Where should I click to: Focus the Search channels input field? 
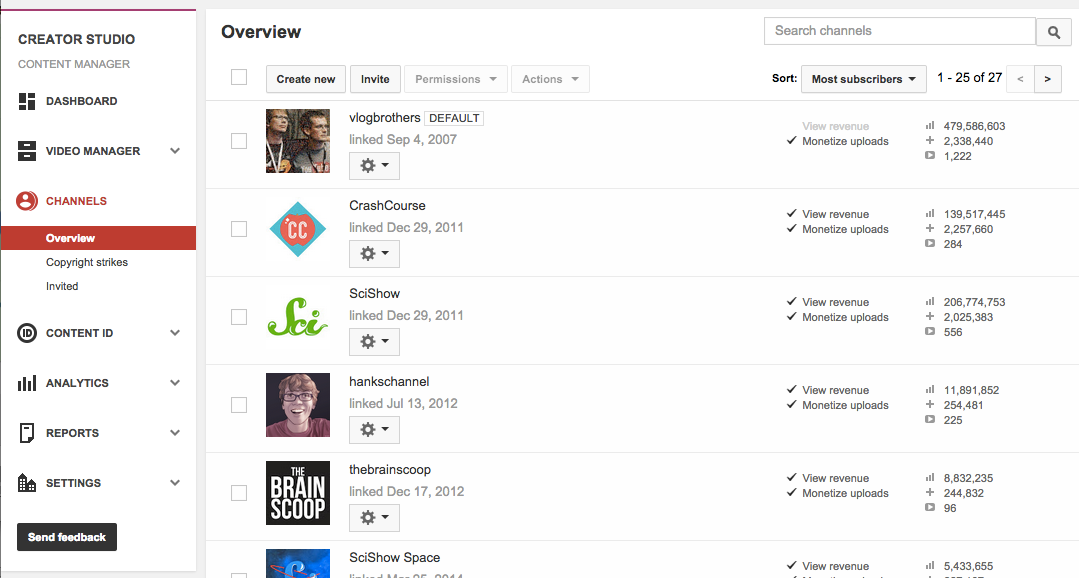pyautogui.click(x=900, y=31)
